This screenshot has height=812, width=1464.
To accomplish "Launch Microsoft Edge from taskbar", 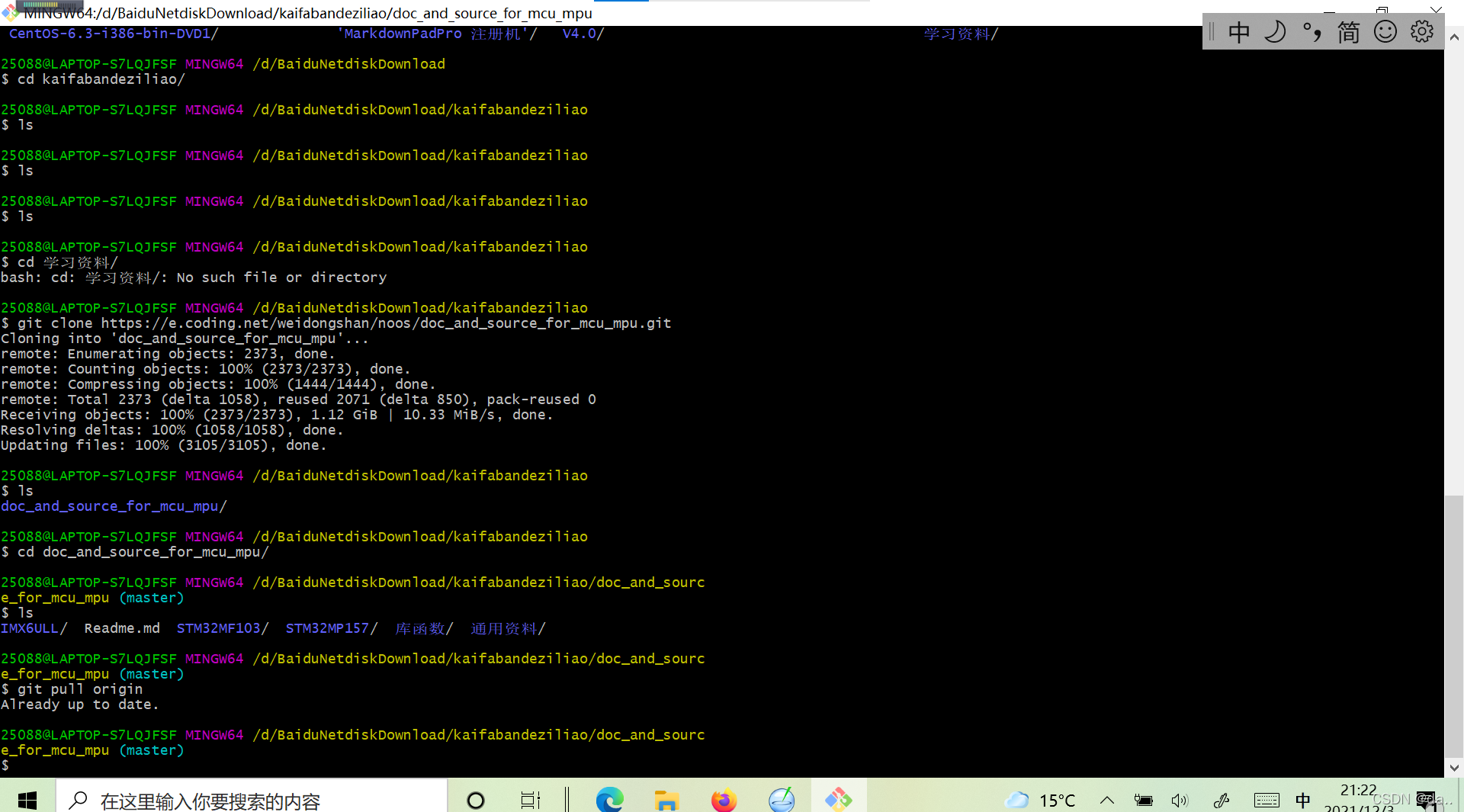I will (609, 800).
